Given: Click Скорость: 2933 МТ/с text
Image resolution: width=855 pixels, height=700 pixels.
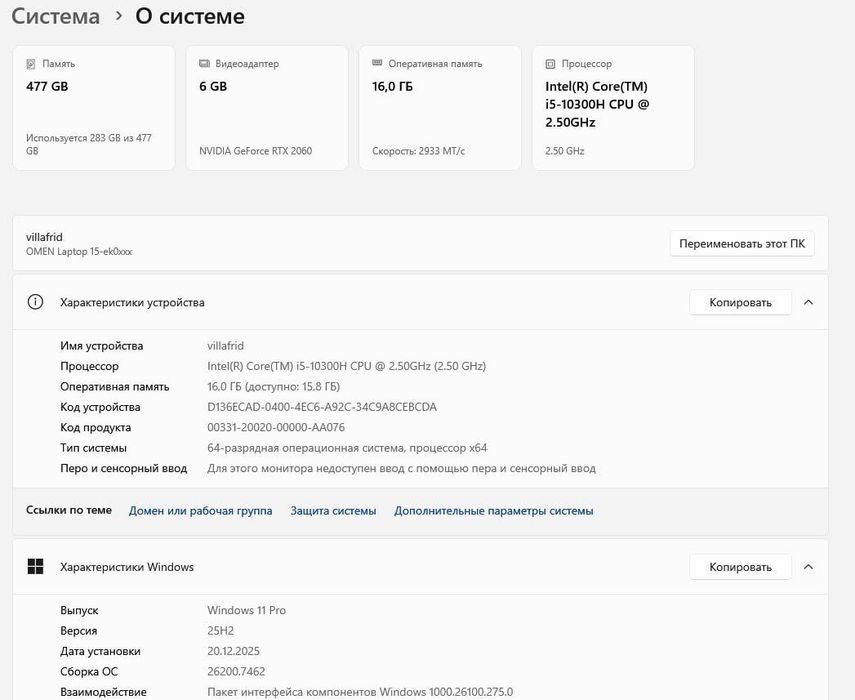Looking at the screenshot, I should coord(419,151).
